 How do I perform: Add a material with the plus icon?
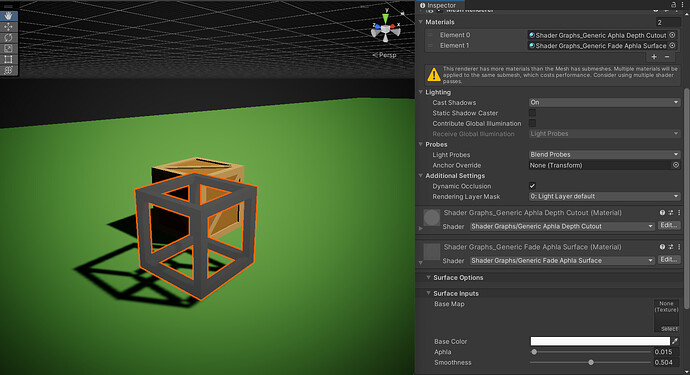pyautogui.click(x=654, y=57)
